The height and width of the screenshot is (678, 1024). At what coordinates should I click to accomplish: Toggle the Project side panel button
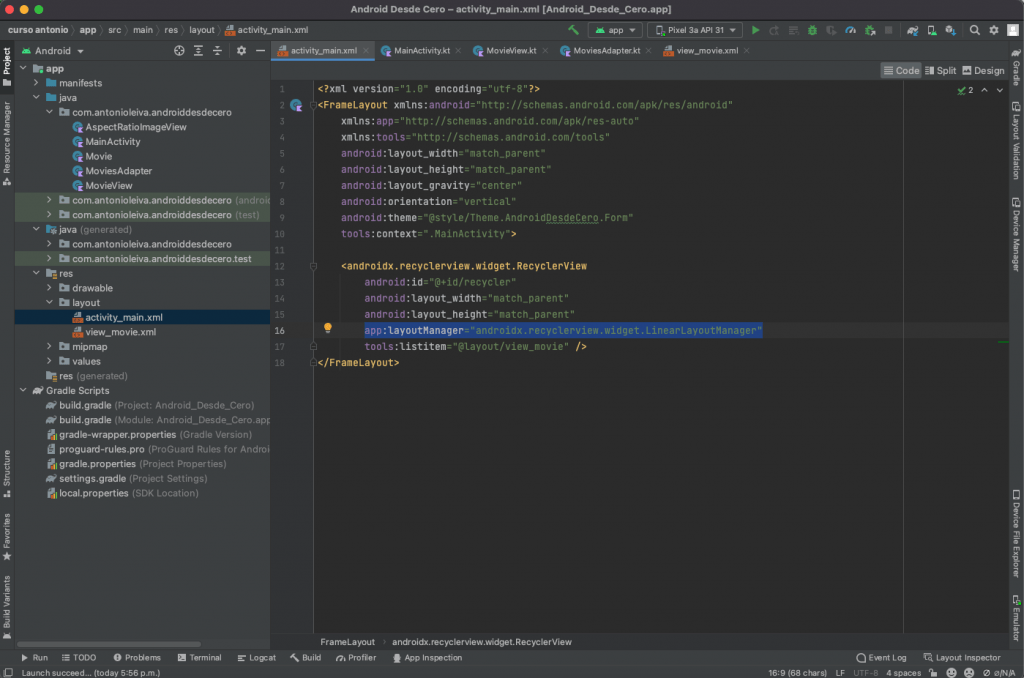click(7, 66)
